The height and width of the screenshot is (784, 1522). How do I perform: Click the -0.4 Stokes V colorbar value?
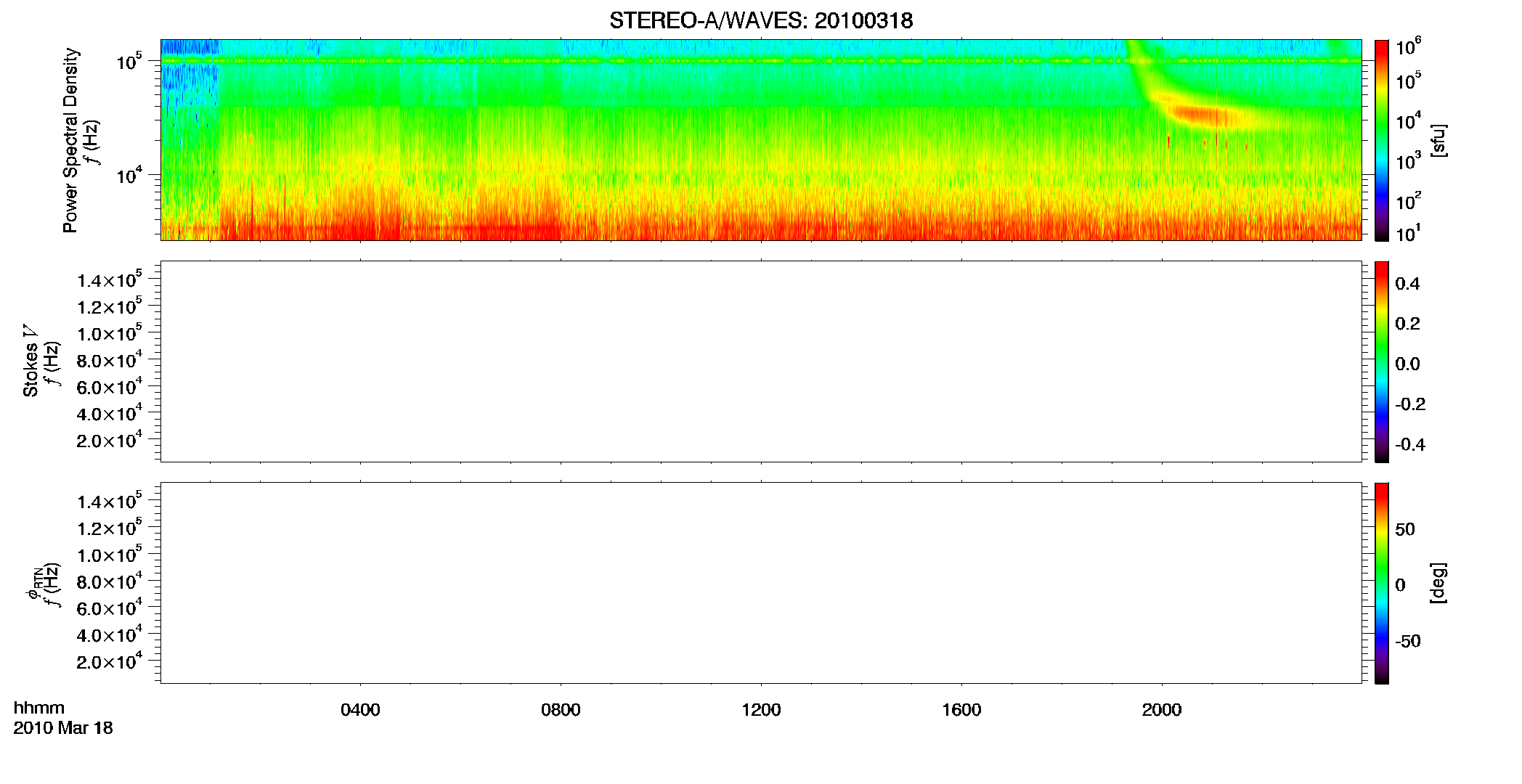1410,445
